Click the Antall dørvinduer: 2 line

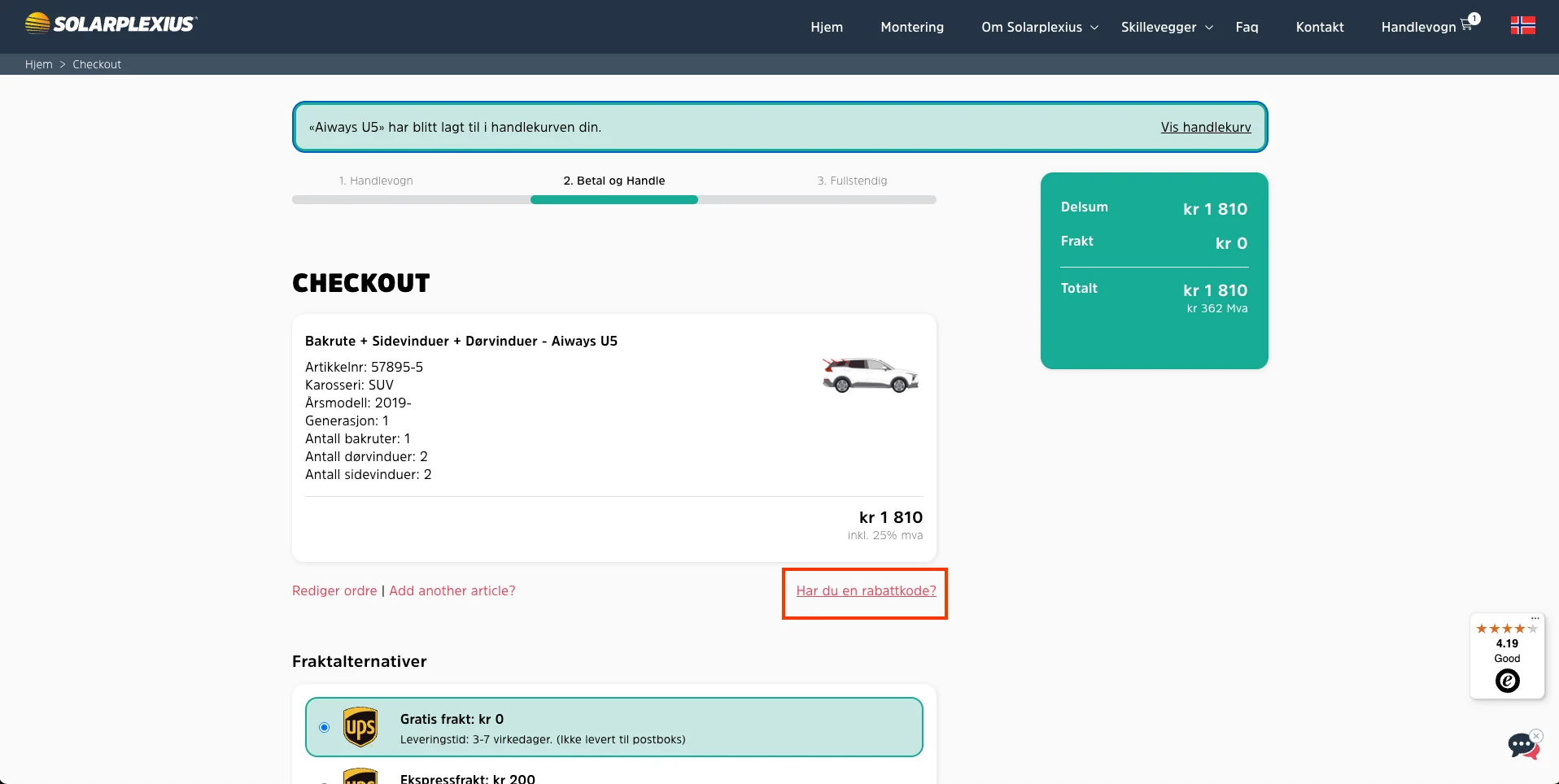tap(366, 456)
